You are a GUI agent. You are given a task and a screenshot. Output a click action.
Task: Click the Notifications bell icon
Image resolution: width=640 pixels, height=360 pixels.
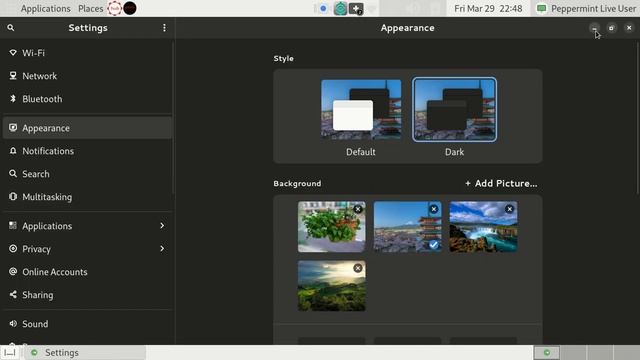point(13,151)
